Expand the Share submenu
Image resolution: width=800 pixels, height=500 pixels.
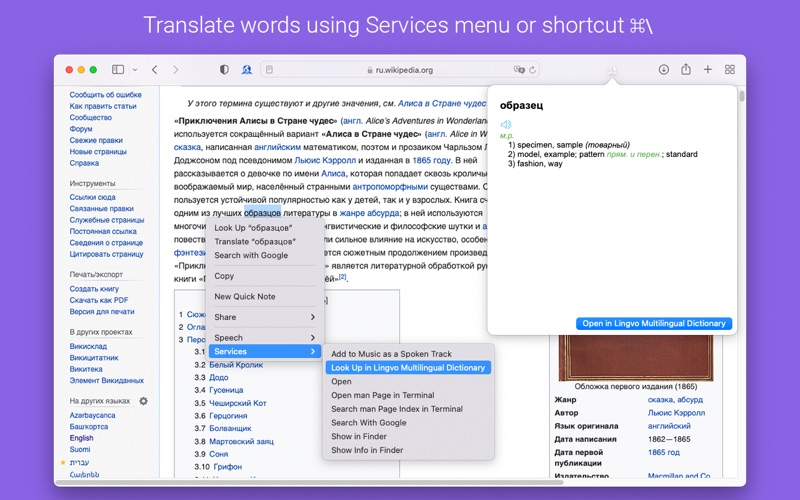[x=265, y=317]
